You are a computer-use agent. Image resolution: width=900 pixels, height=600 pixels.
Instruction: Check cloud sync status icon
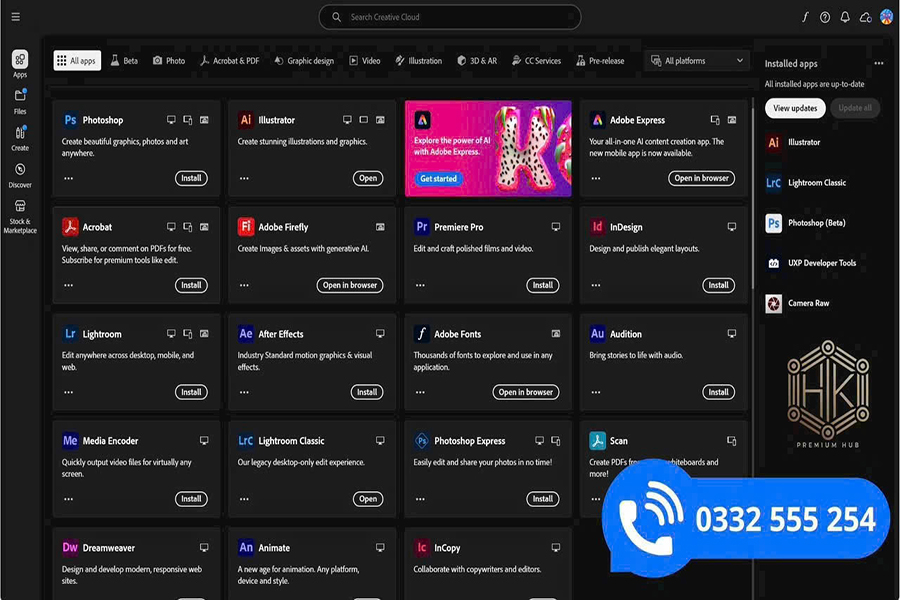(x=865, y=17)
